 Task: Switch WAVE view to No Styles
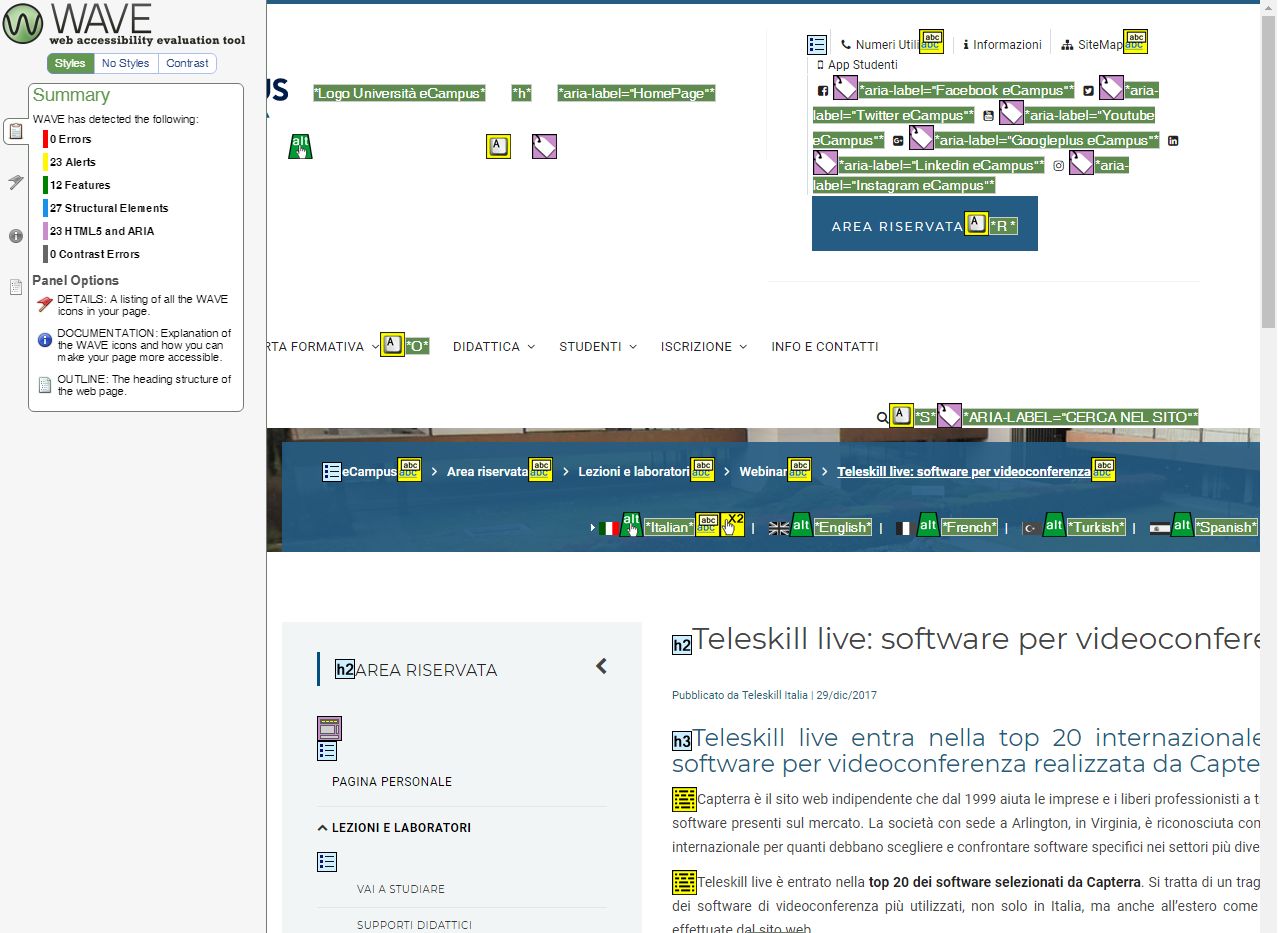[125, 63]
